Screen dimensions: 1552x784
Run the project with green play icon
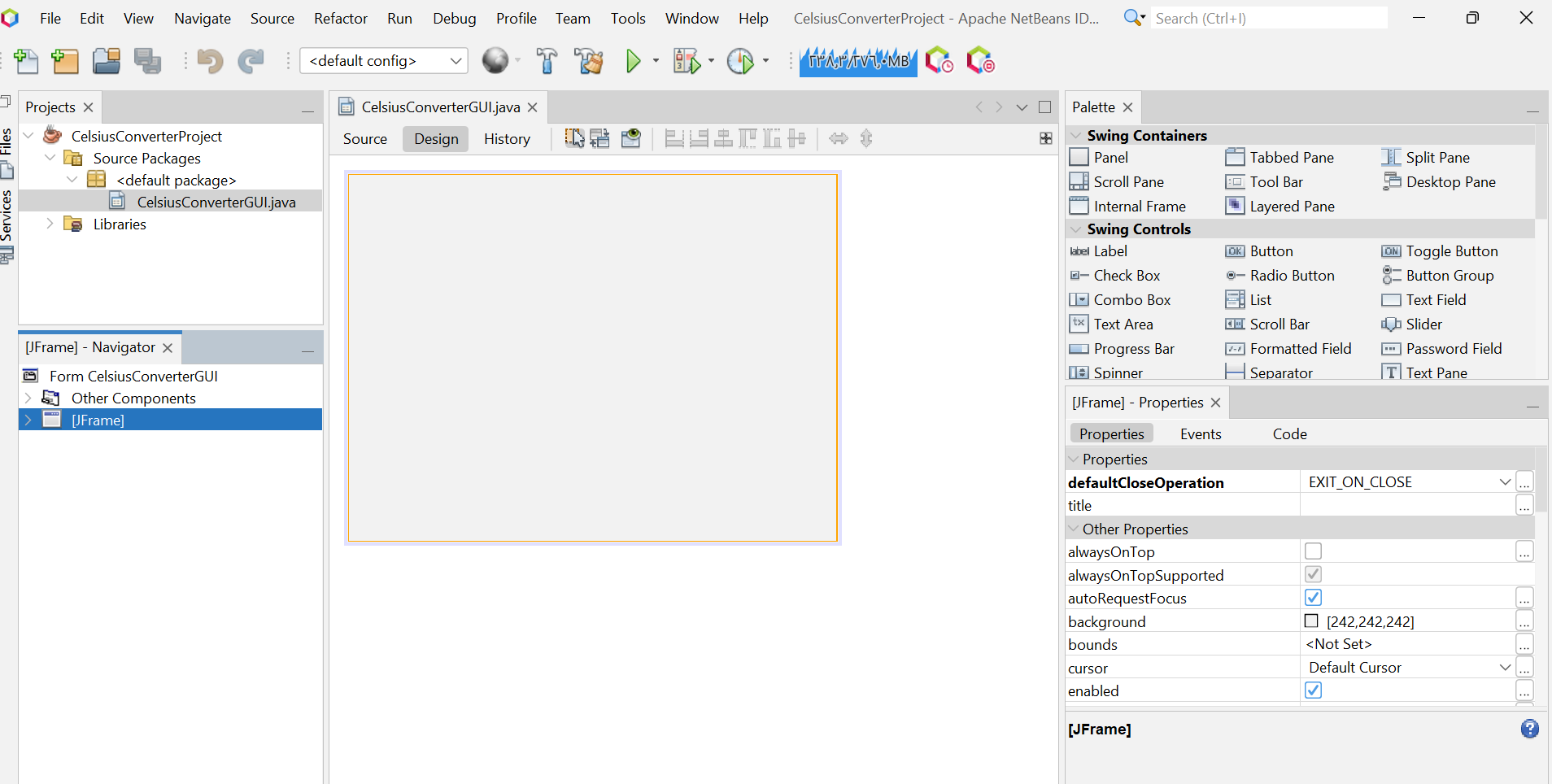(634, 61)
